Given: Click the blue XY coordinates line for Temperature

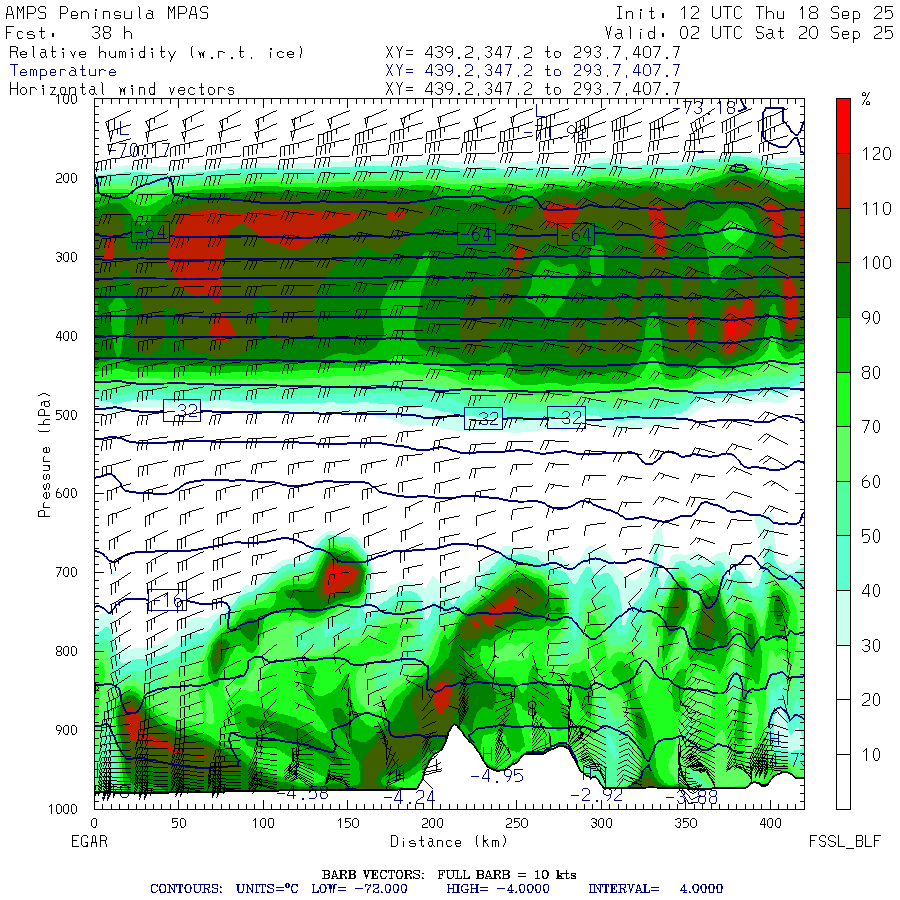Looking at the screenshot, I should 533,71.
